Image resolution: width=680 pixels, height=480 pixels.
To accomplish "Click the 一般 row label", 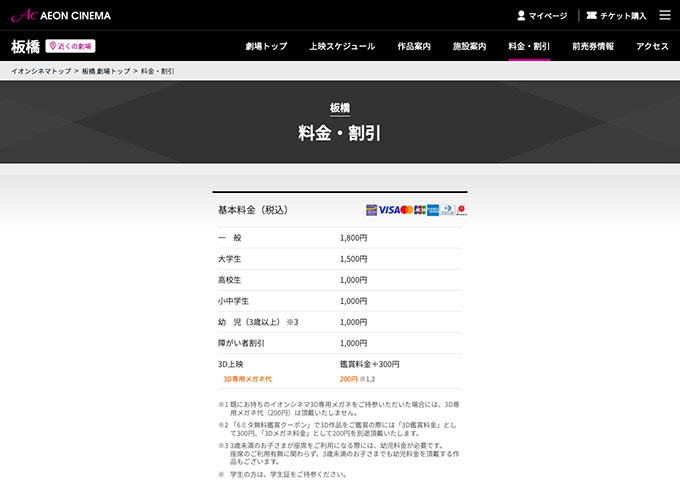I will point(229,238).
